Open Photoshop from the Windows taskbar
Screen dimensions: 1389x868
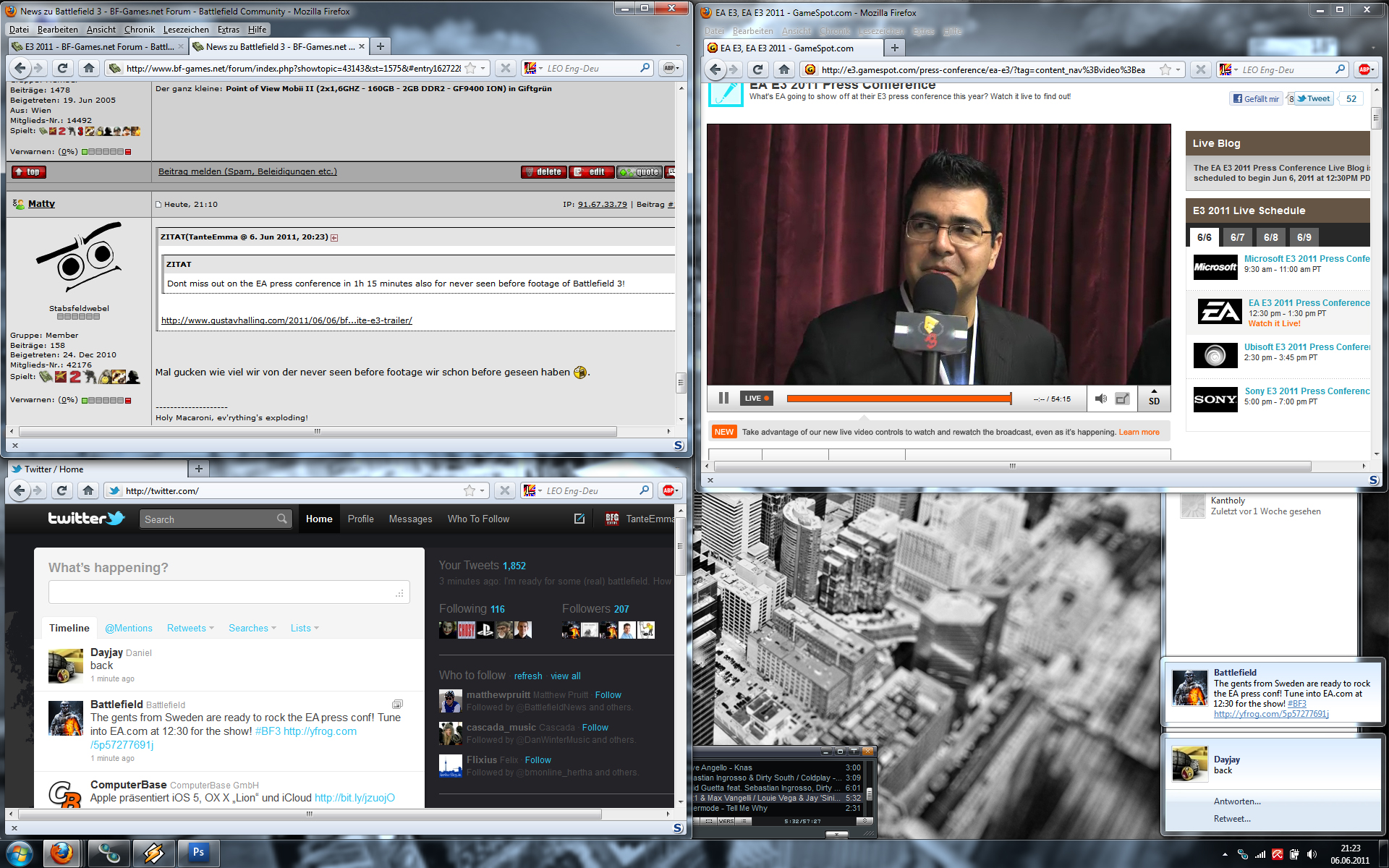pyautogui.click(x=198, y=854)
